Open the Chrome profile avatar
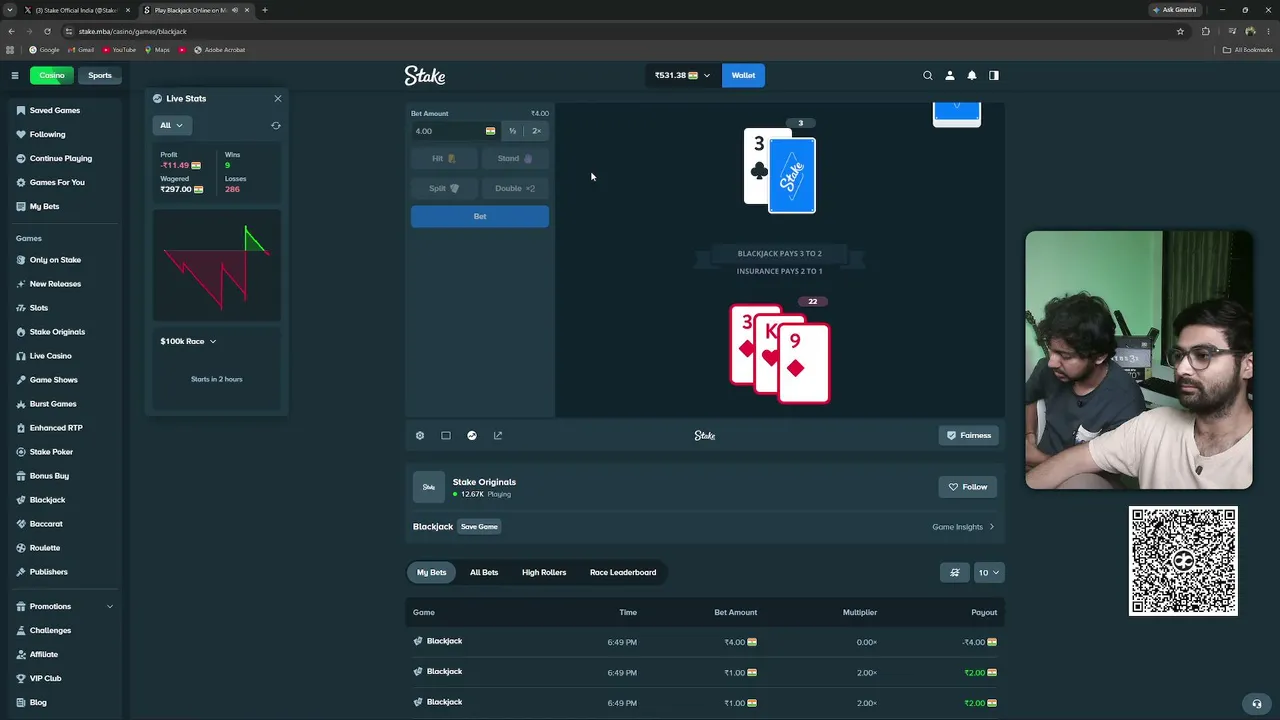Viewport: 1280px width, 720px height. click(x=1250, y=31)
